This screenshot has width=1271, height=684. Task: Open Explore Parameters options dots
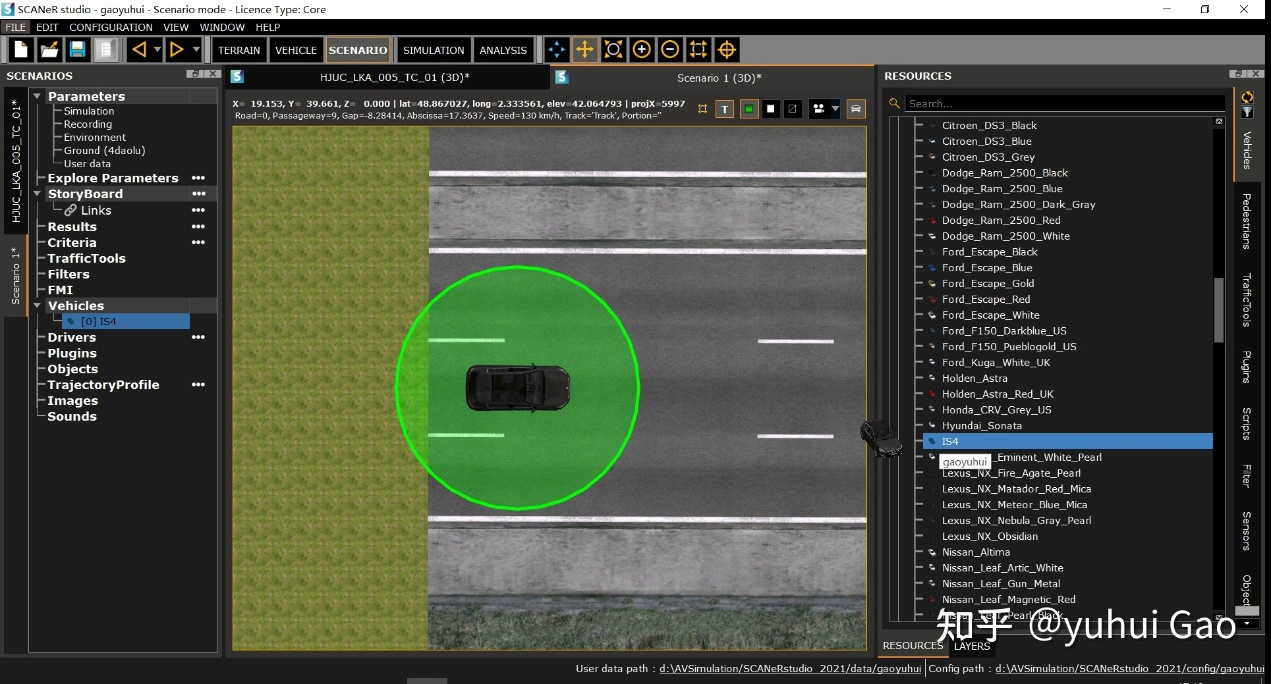click(x=198, y=178)
